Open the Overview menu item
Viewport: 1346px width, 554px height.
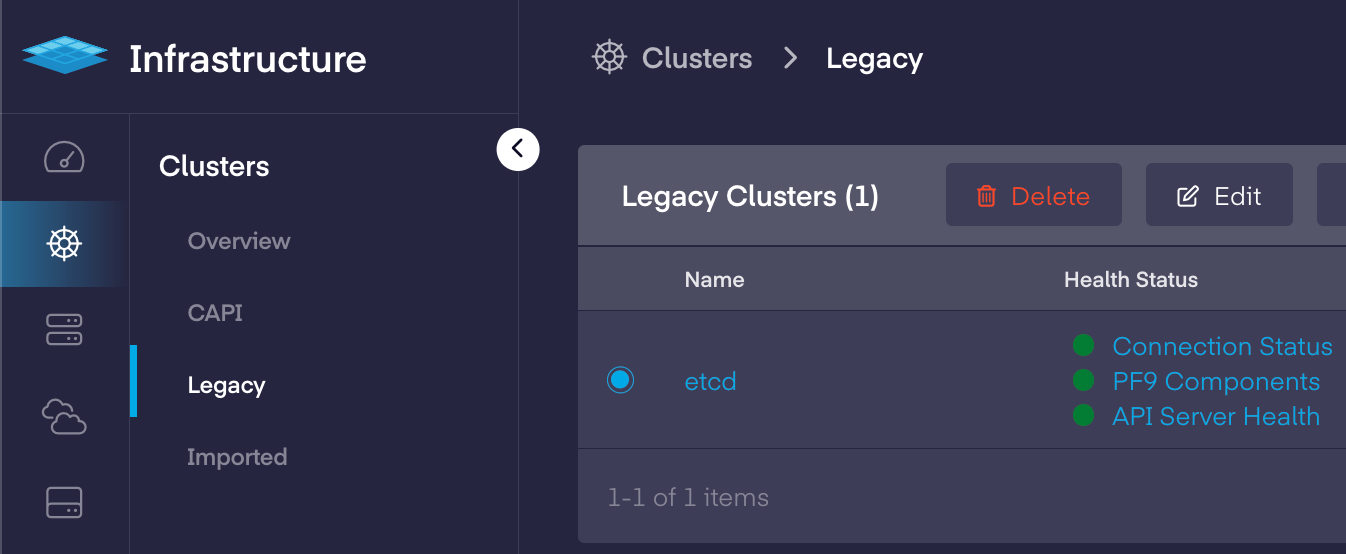pyautogui.click(x=239, y=241)
